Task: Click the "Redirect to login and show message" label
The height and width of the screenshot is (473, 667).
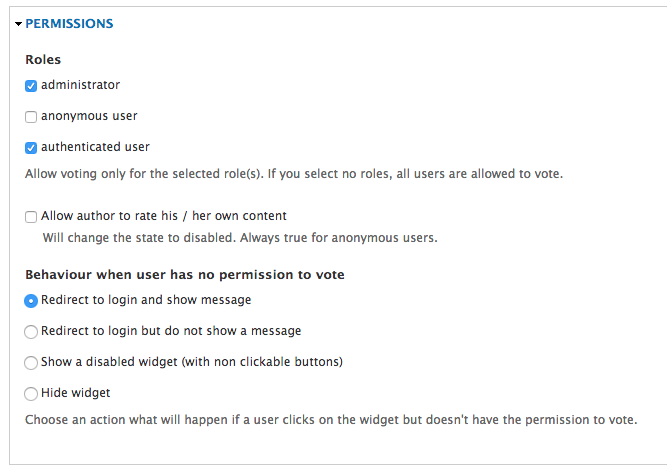Action: (146, 299)
